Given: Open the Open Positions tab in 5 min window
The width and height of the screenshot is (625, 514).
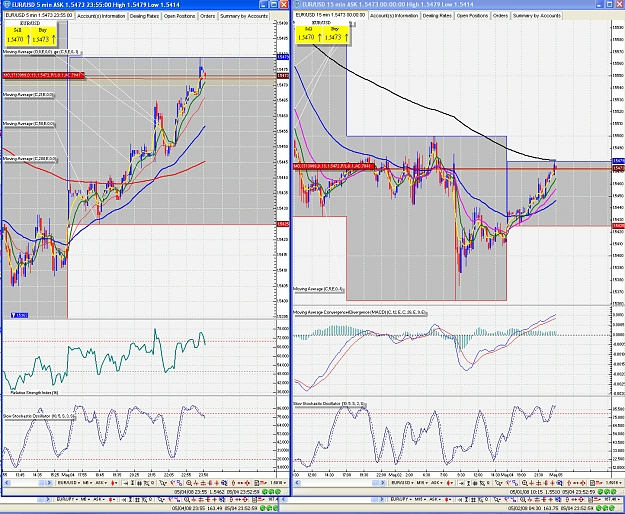Looking at the screenshot, I should click(179, 16).
